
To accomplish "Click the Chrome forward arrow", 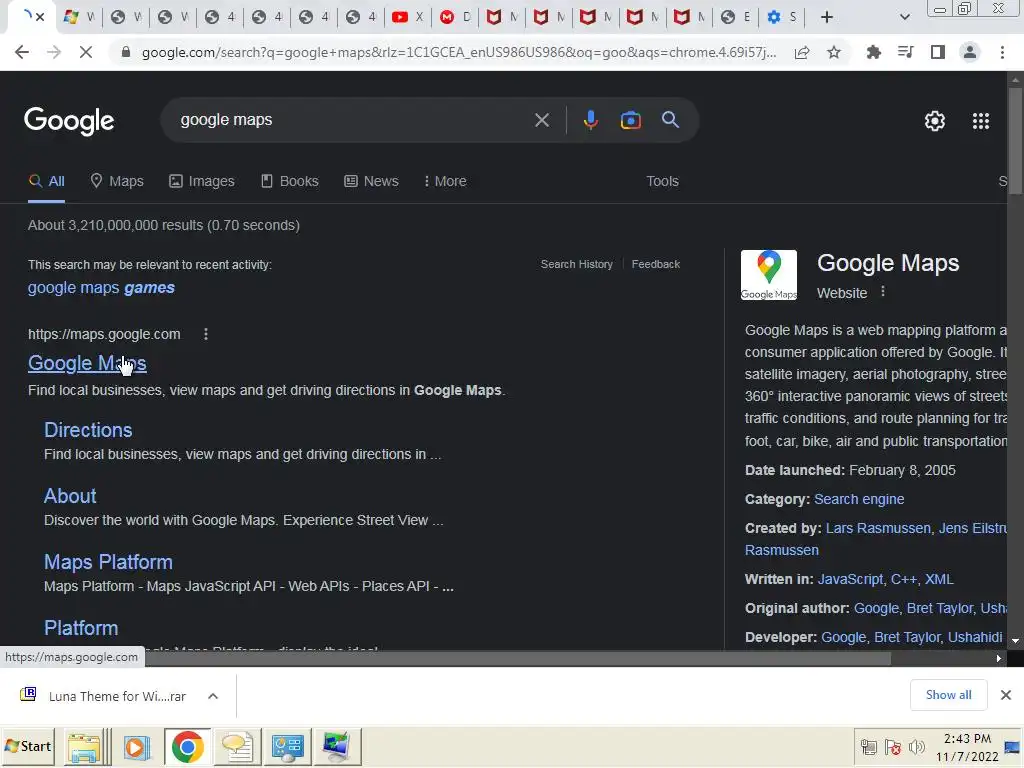I will point(54,52).
